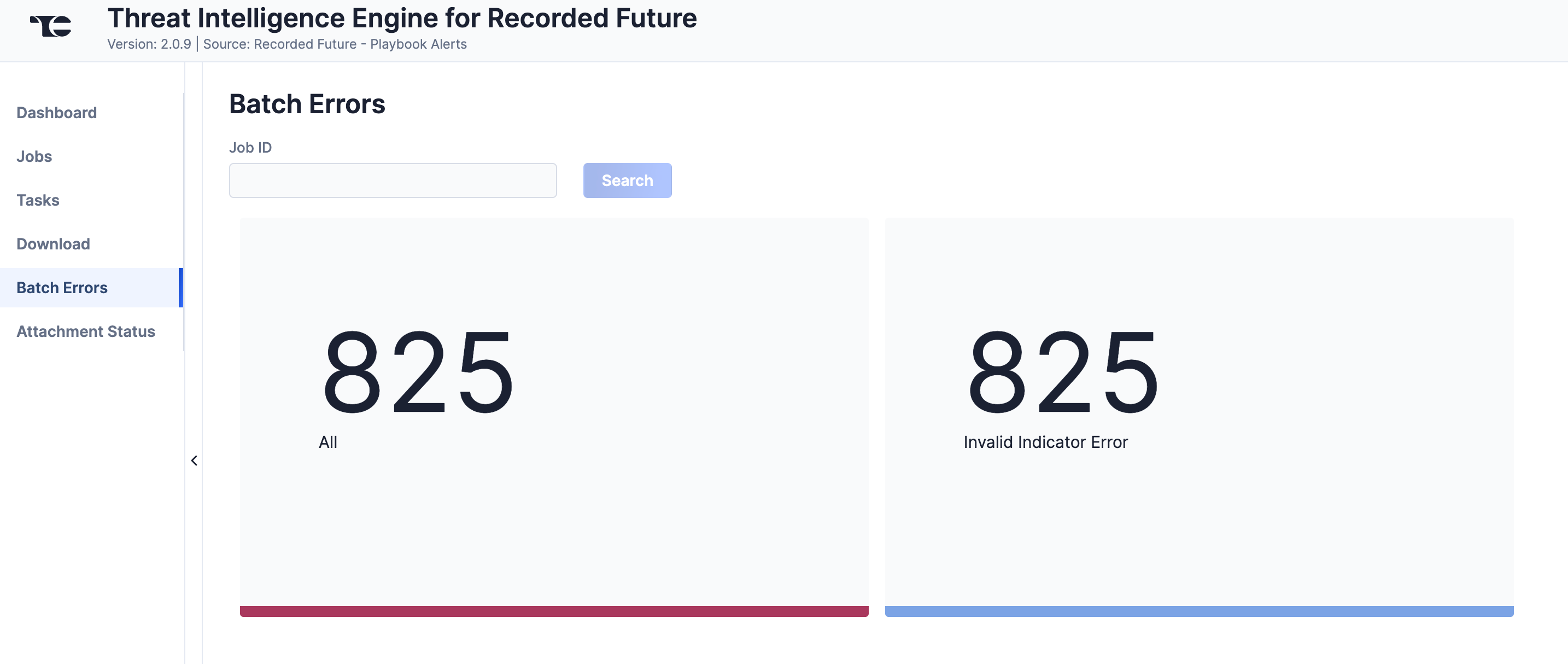This screenshot has height=664, width=1568.
Task: Click the Recorded Future logo icon
Action: (x=51, y=26)
